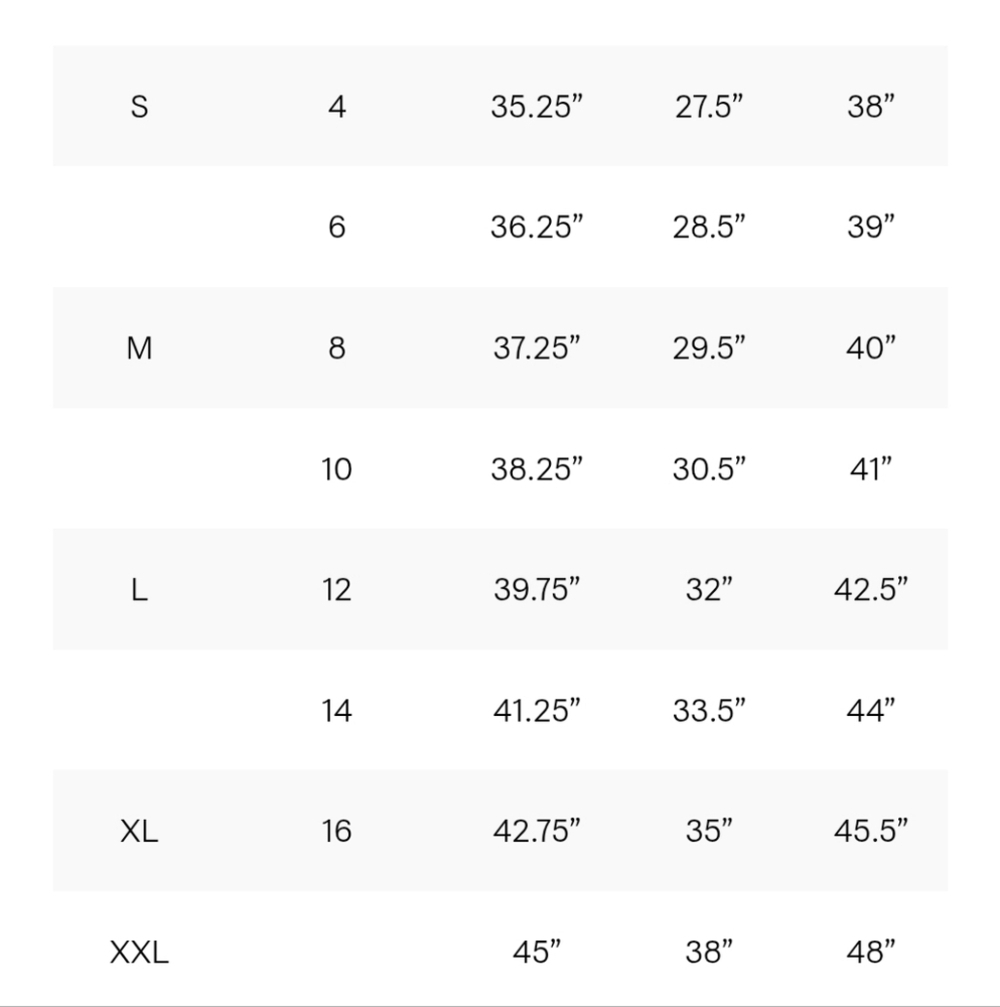
Task: Click the XL size label
Action: [139, 831]
